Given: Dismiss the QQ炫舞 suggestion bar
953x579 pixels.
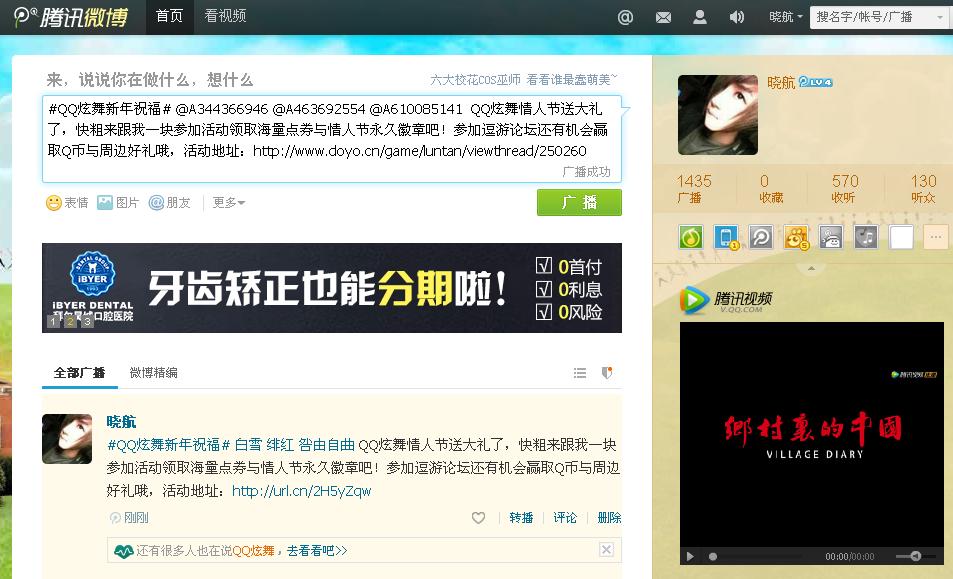Looking at the screenshot, I should (606, 550).
